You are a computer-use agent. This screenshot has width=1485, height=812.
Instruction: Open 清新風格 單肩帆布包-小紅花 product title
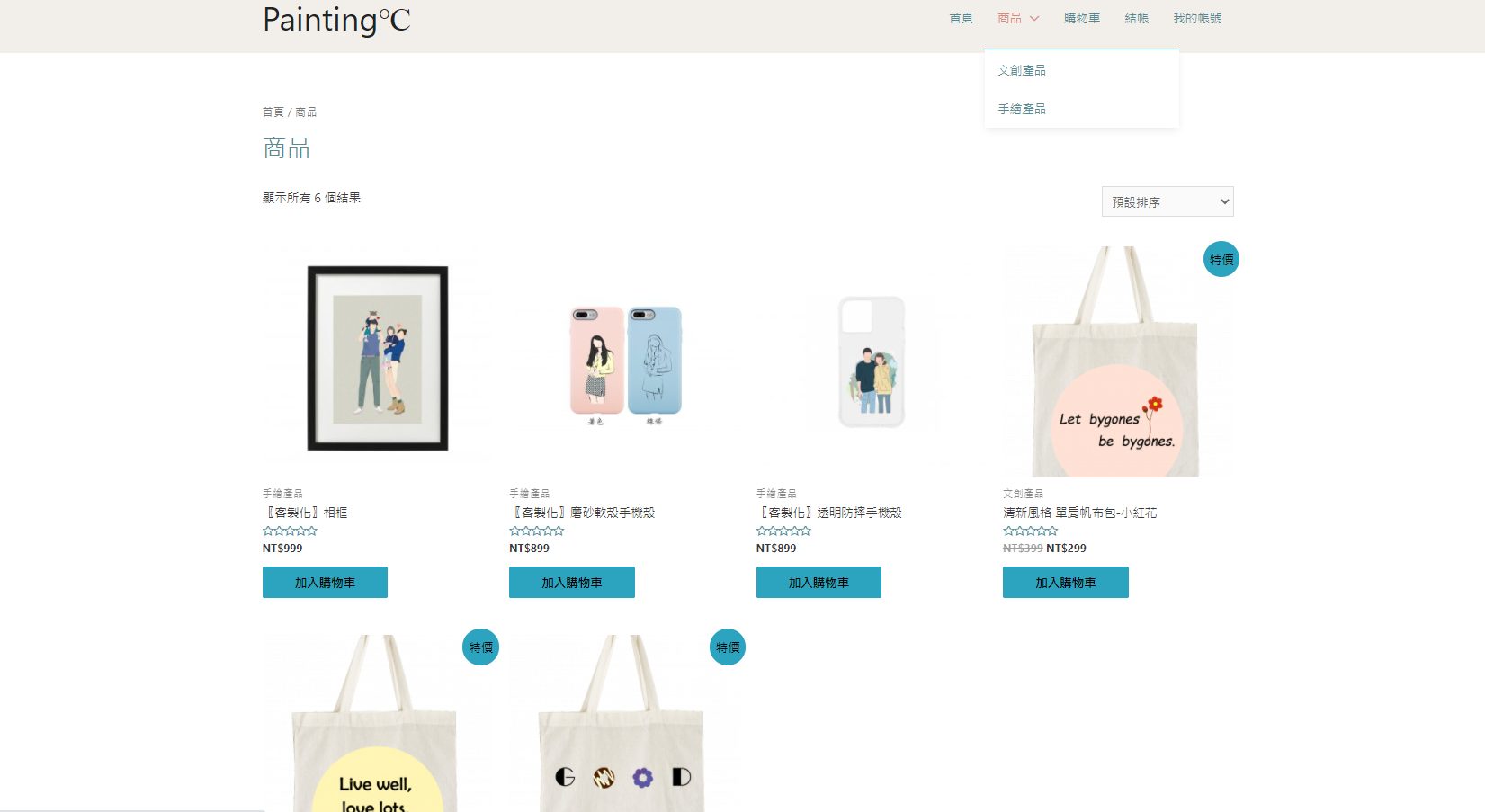pos(1079,513)
